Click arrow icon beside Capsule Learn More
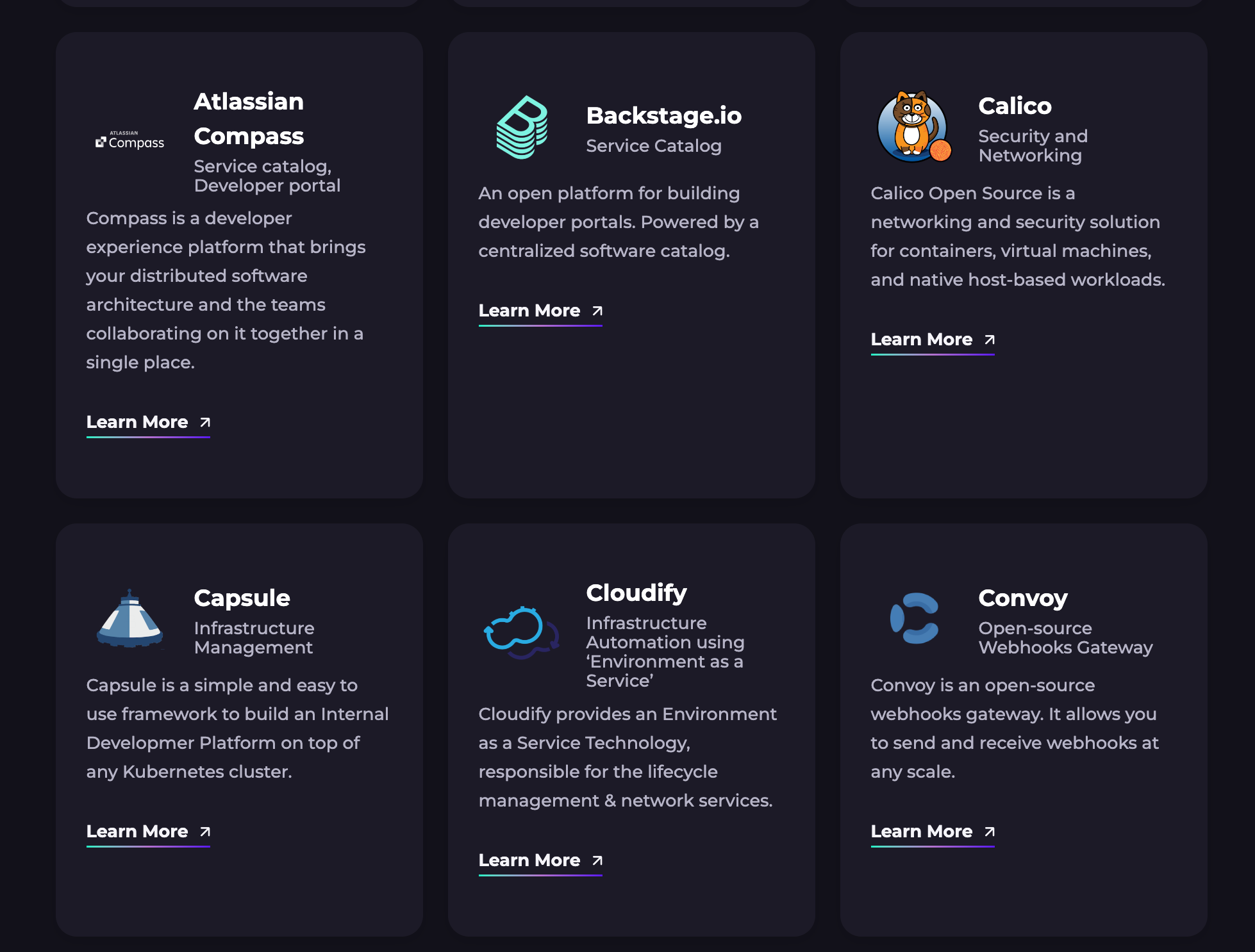Screen dimensions: 1255x952 point(205,832)
